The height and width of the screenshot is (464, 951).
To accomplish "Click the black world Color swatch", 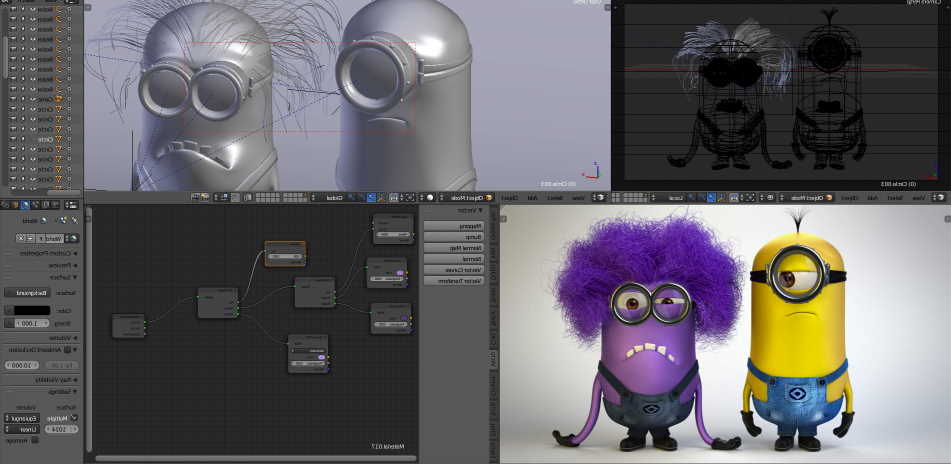I will tap(33, 309).
